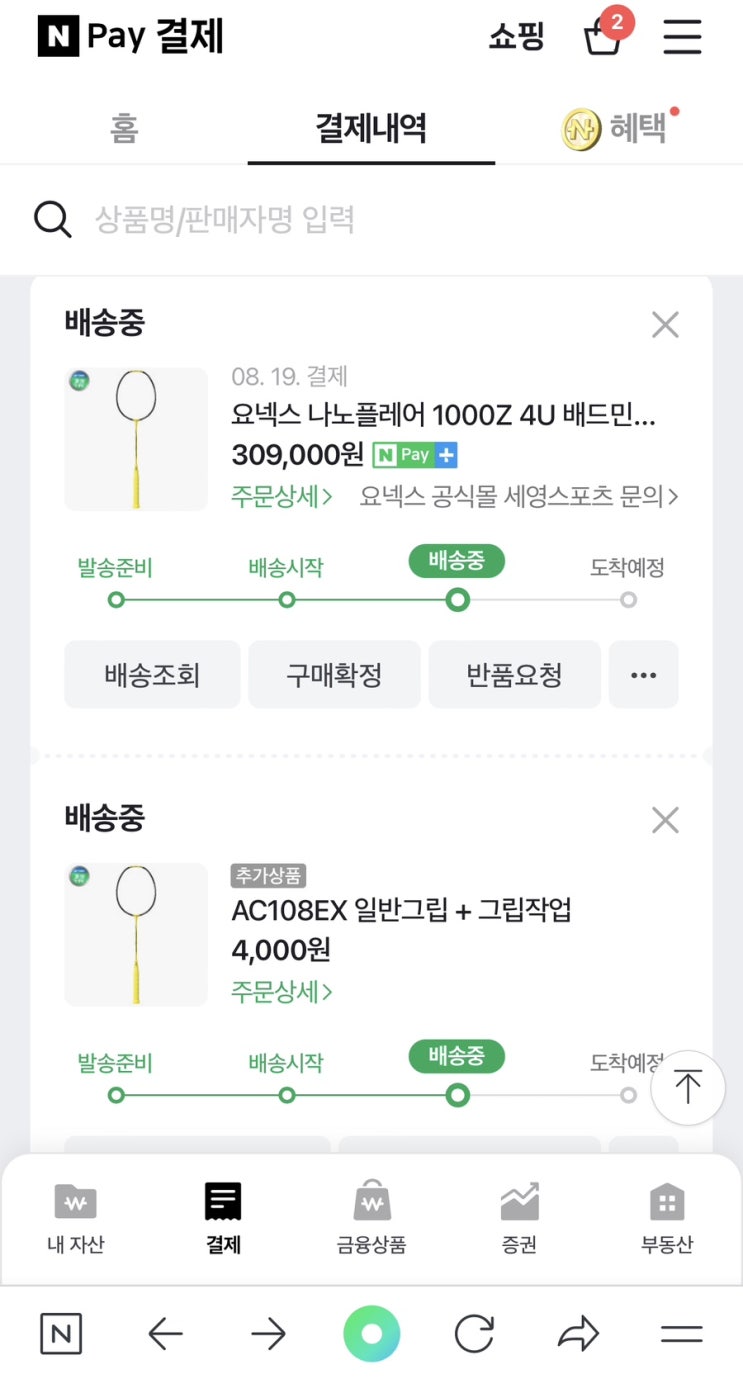Tap the browser share arrow icon

click(578, 1334)
